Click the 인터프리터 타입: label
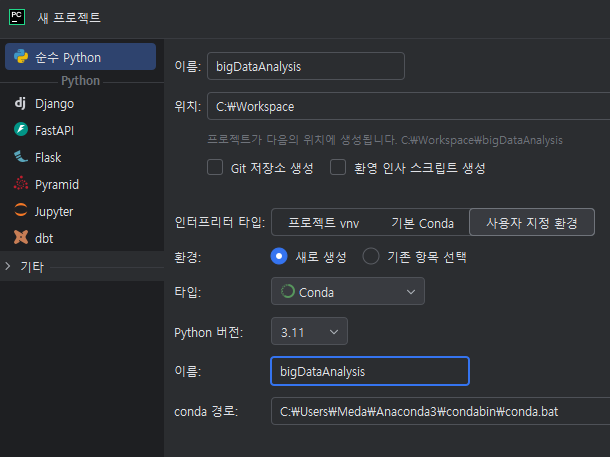 click(220, 222)
